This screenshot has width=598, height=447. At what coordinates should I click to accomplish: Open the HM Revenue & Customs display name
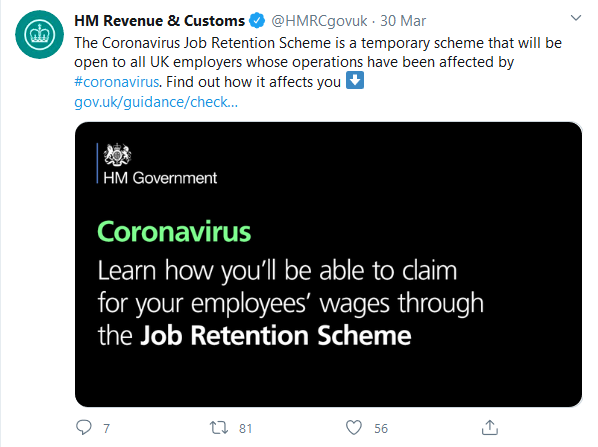159,21
